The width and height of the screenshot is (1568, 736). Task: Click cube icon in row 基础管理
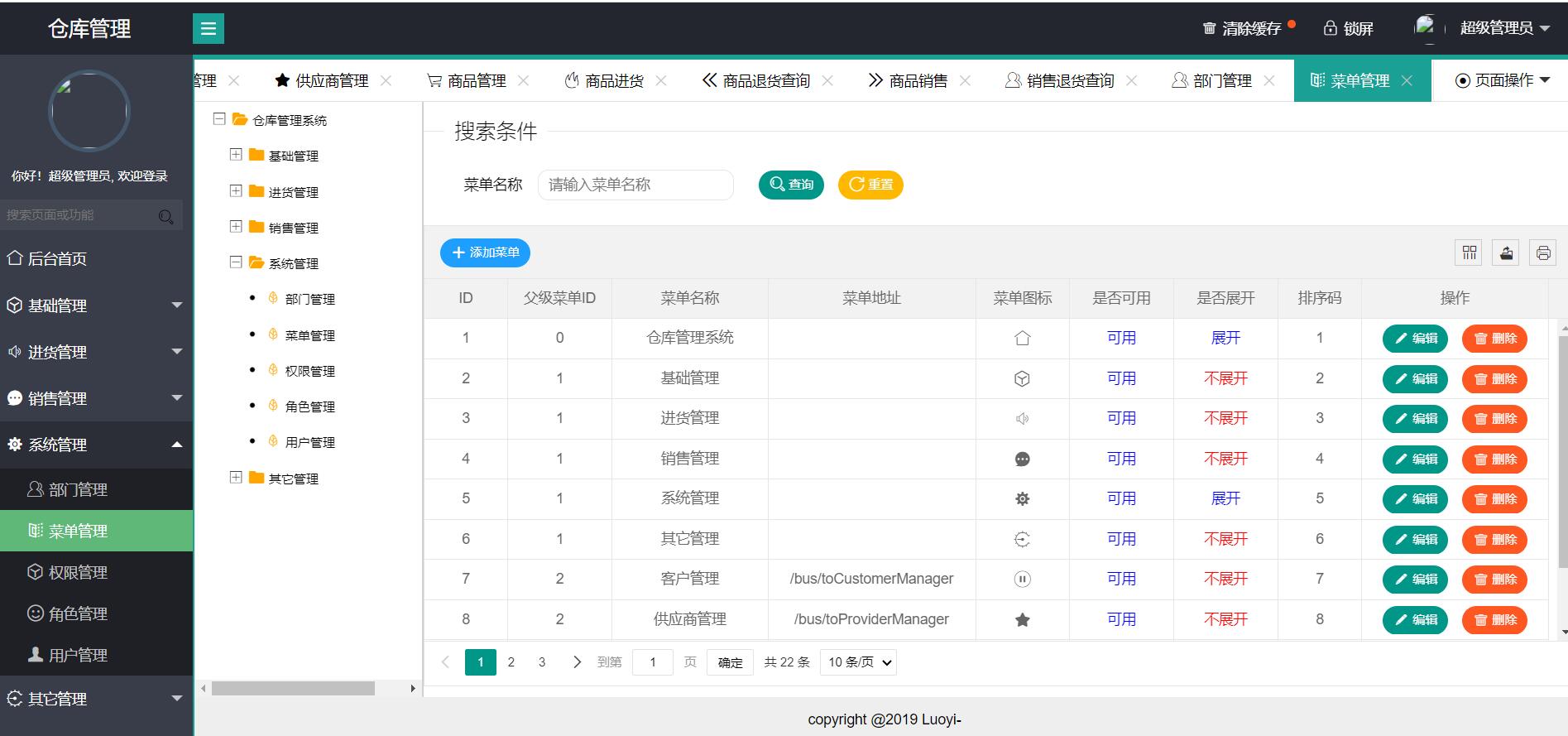[x=1022, y=378]
